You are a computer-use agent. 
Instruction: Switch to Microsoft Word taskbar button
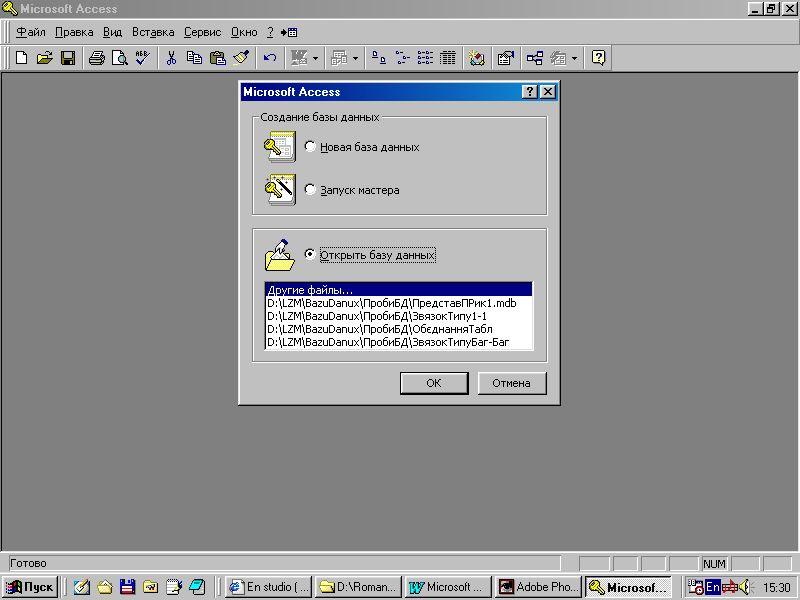pos(448,587)
